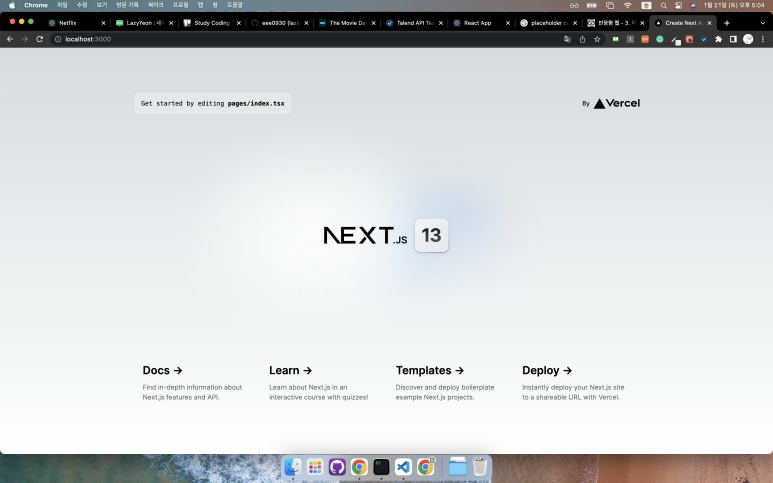Switch to the Talend API Tester tab
Screen dimensions: 773x483
point(414,23)
